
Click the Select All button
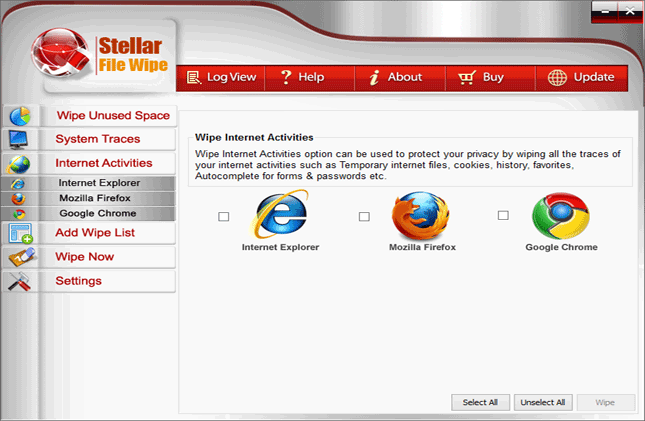[x=480, y=402]
